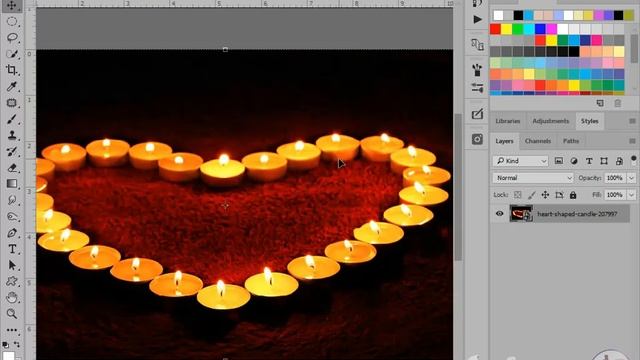
Task: Toggle filter for shape layers
Action: tap(604, 161)
